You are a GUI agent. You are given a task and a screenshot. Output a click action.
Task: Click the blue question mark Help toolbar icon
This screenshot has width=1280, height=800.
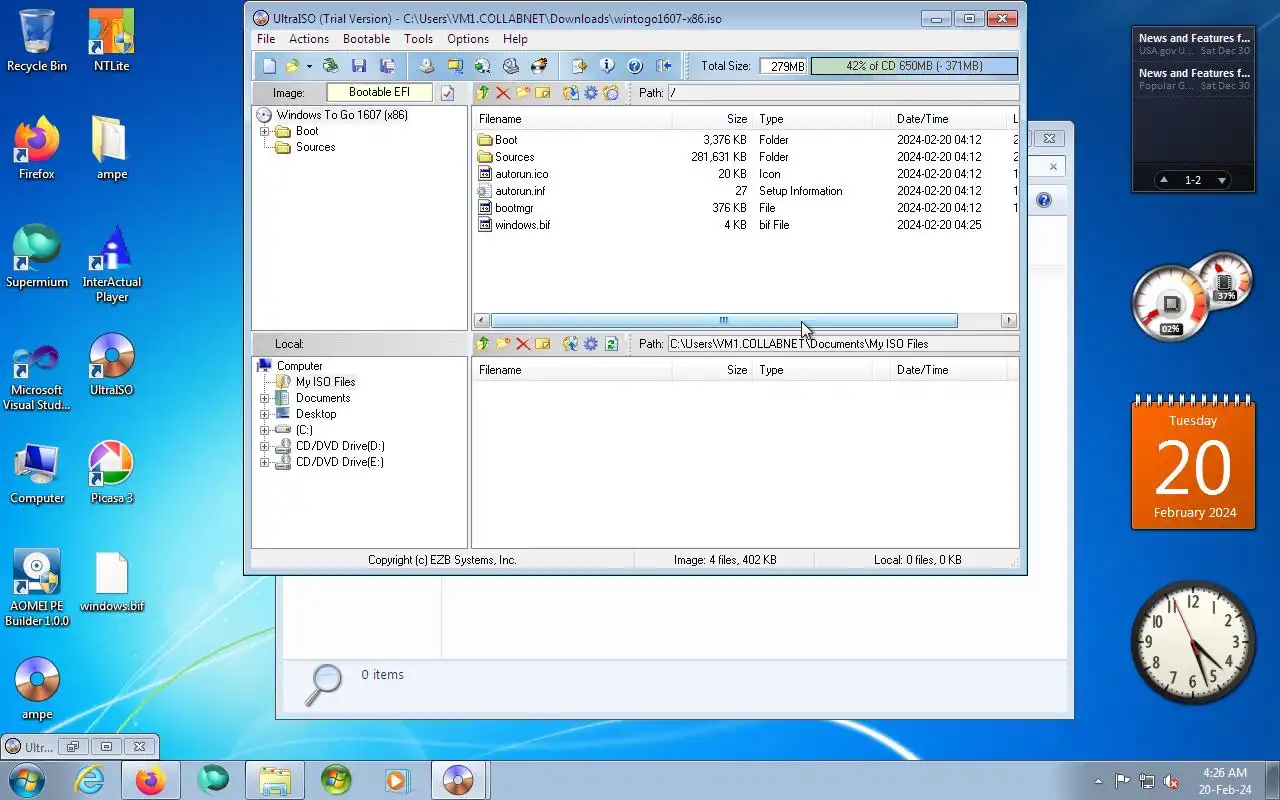click(x=635, y=66)
